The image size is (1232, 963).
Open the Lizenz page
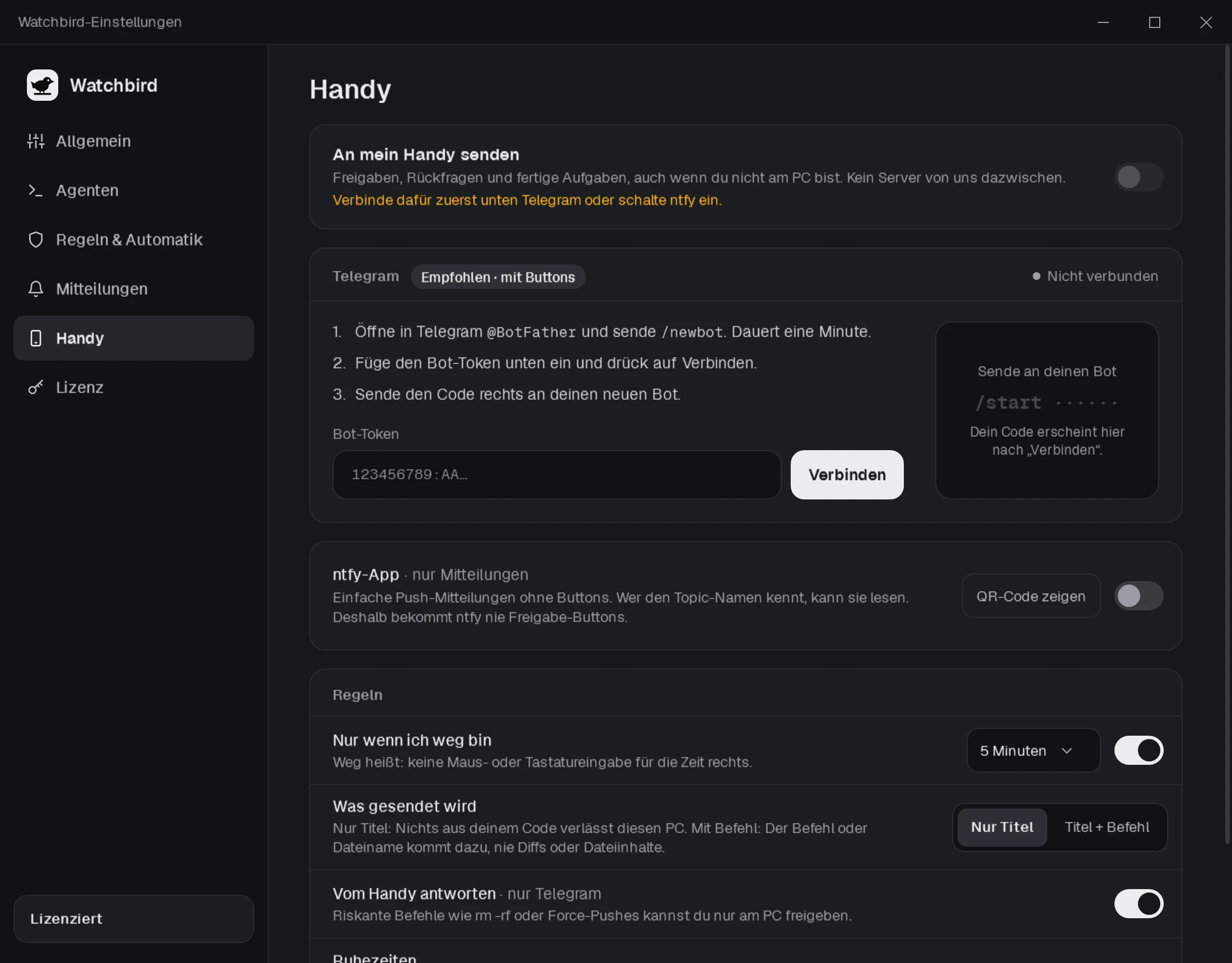pyautogui.click(x=134, y=387)
